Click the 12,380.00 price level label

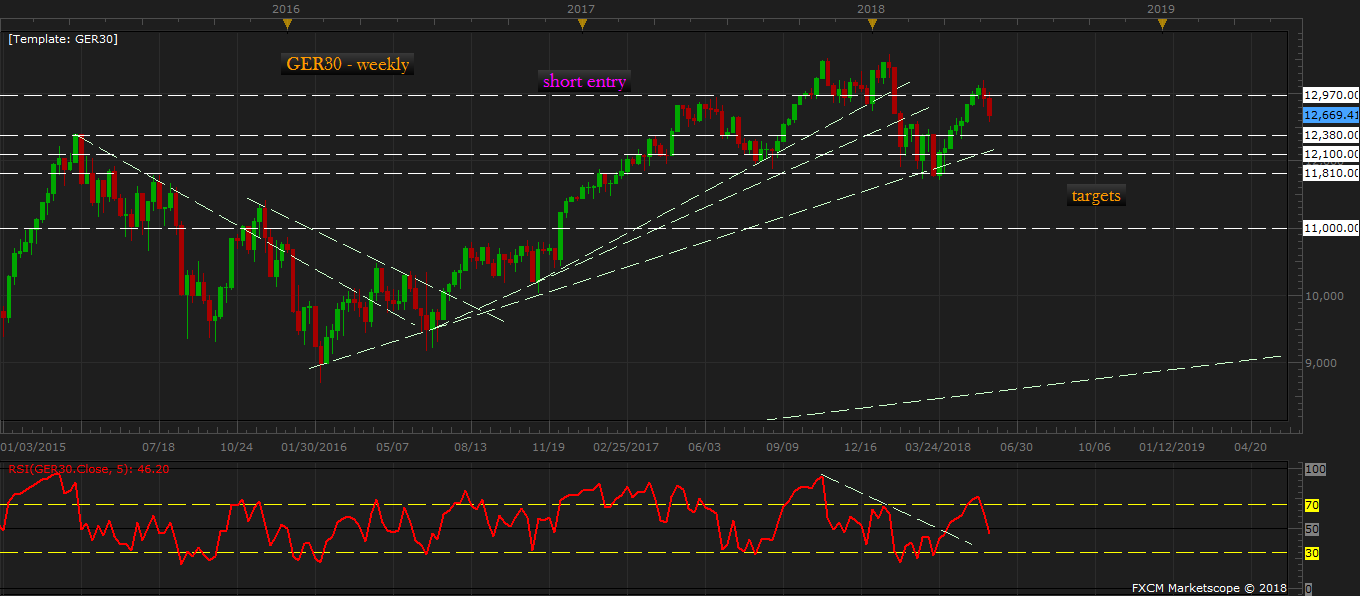[1330, 135]
